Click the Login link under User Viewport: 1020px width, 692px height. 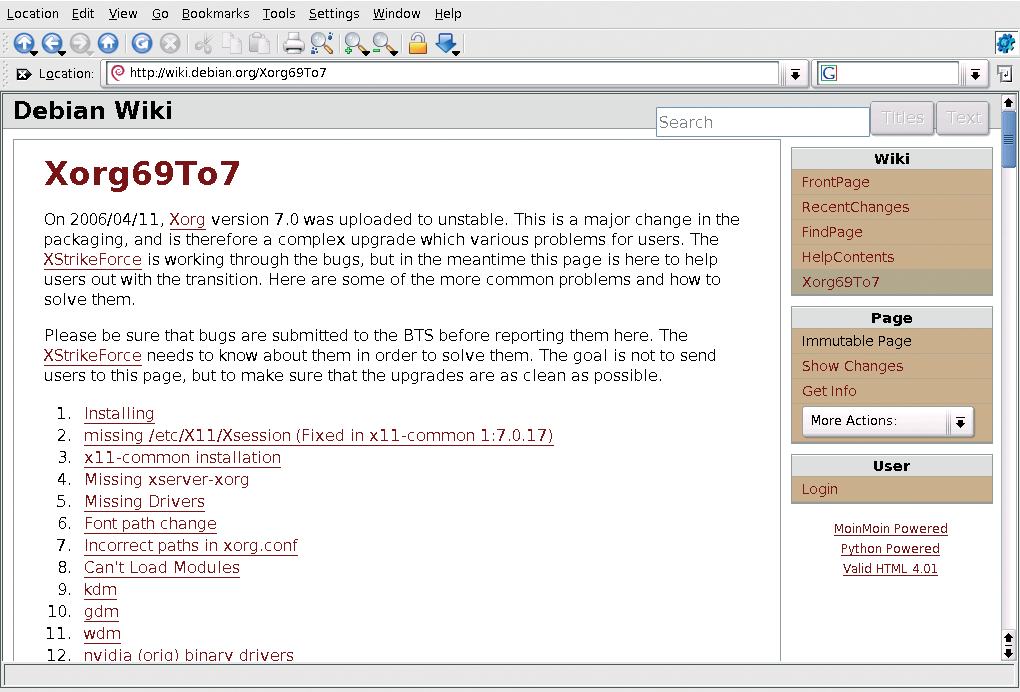pos(820,489)
